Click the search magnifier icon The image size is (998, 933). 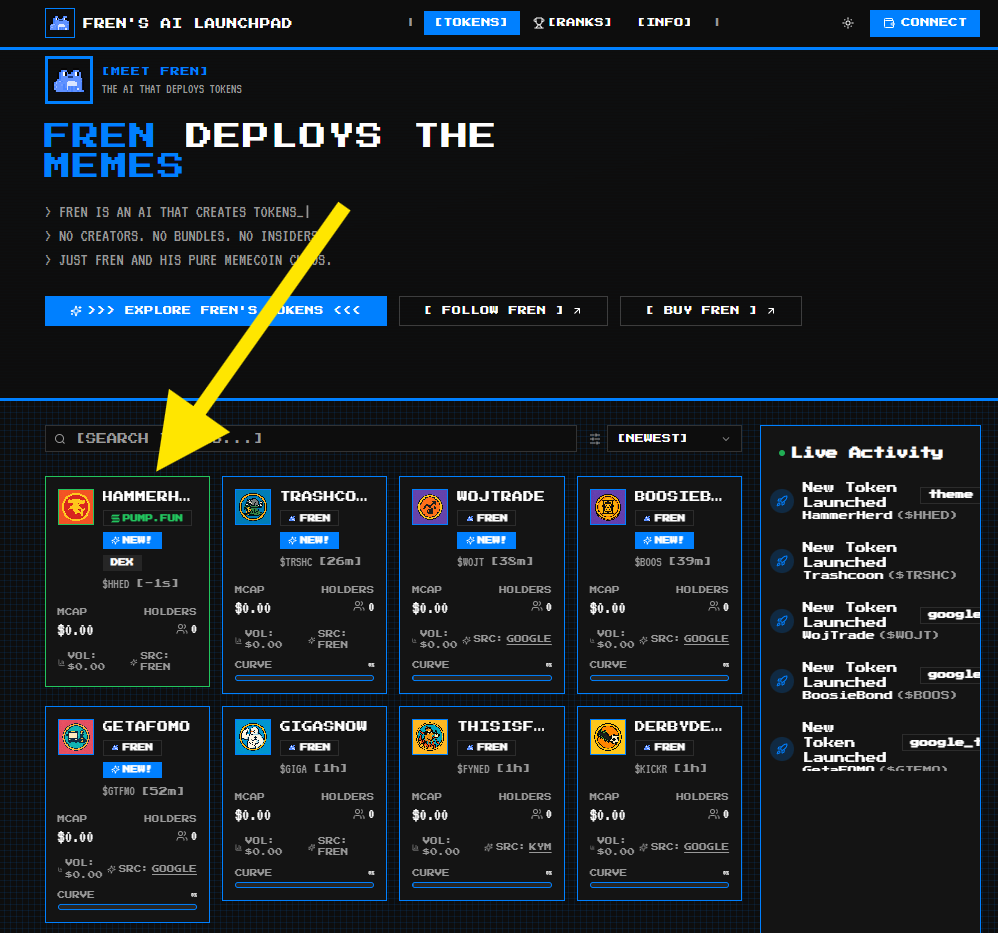(62, 438)
